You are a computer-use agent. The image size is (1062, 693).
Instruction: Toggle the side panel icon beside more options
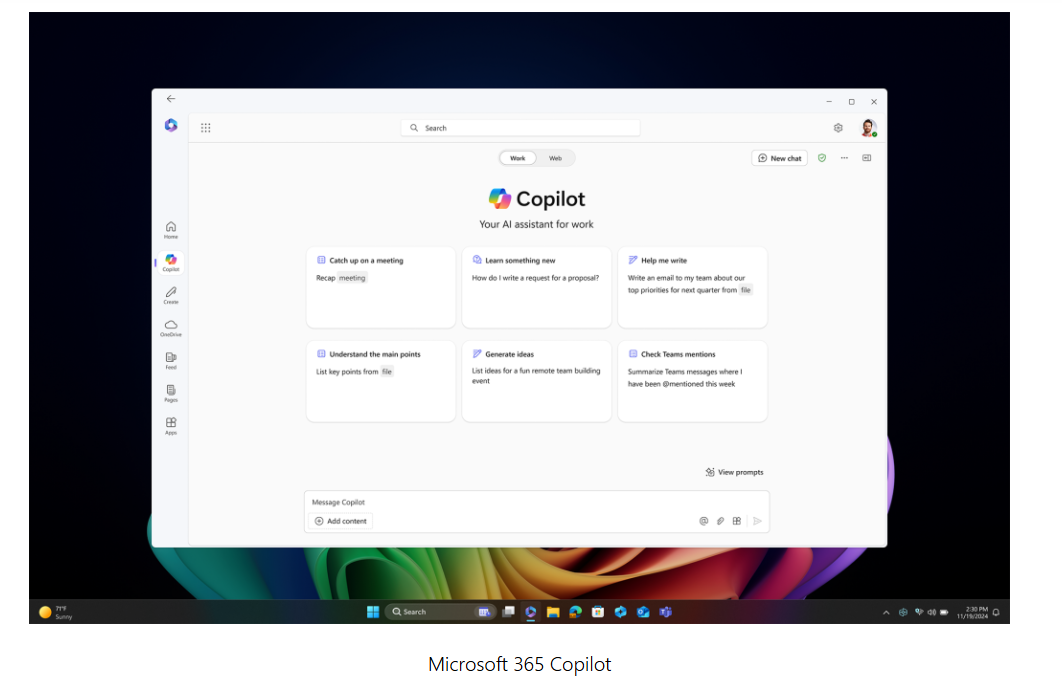866,158
